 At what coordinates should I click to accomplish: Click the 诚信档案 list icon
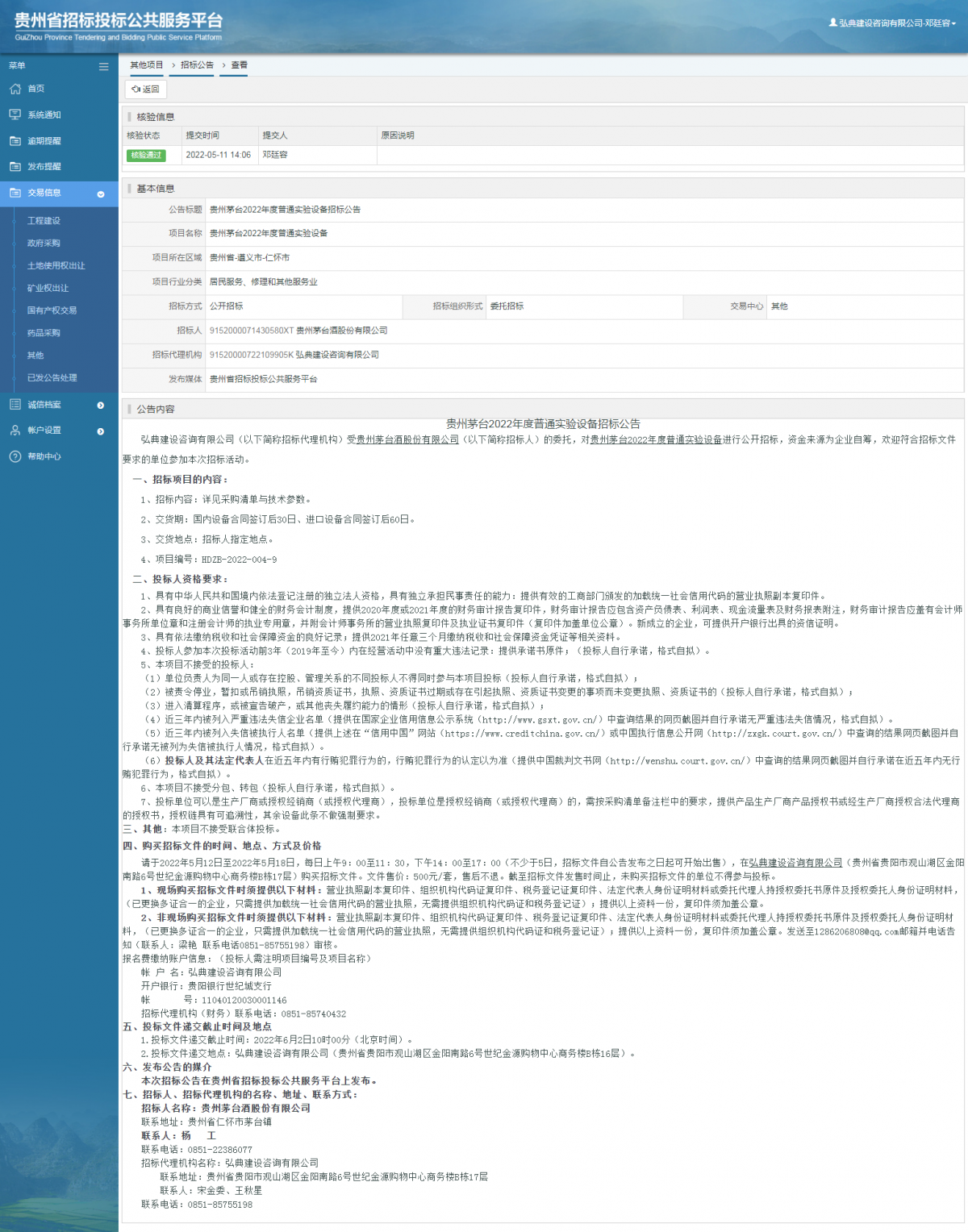pos(15,405)
